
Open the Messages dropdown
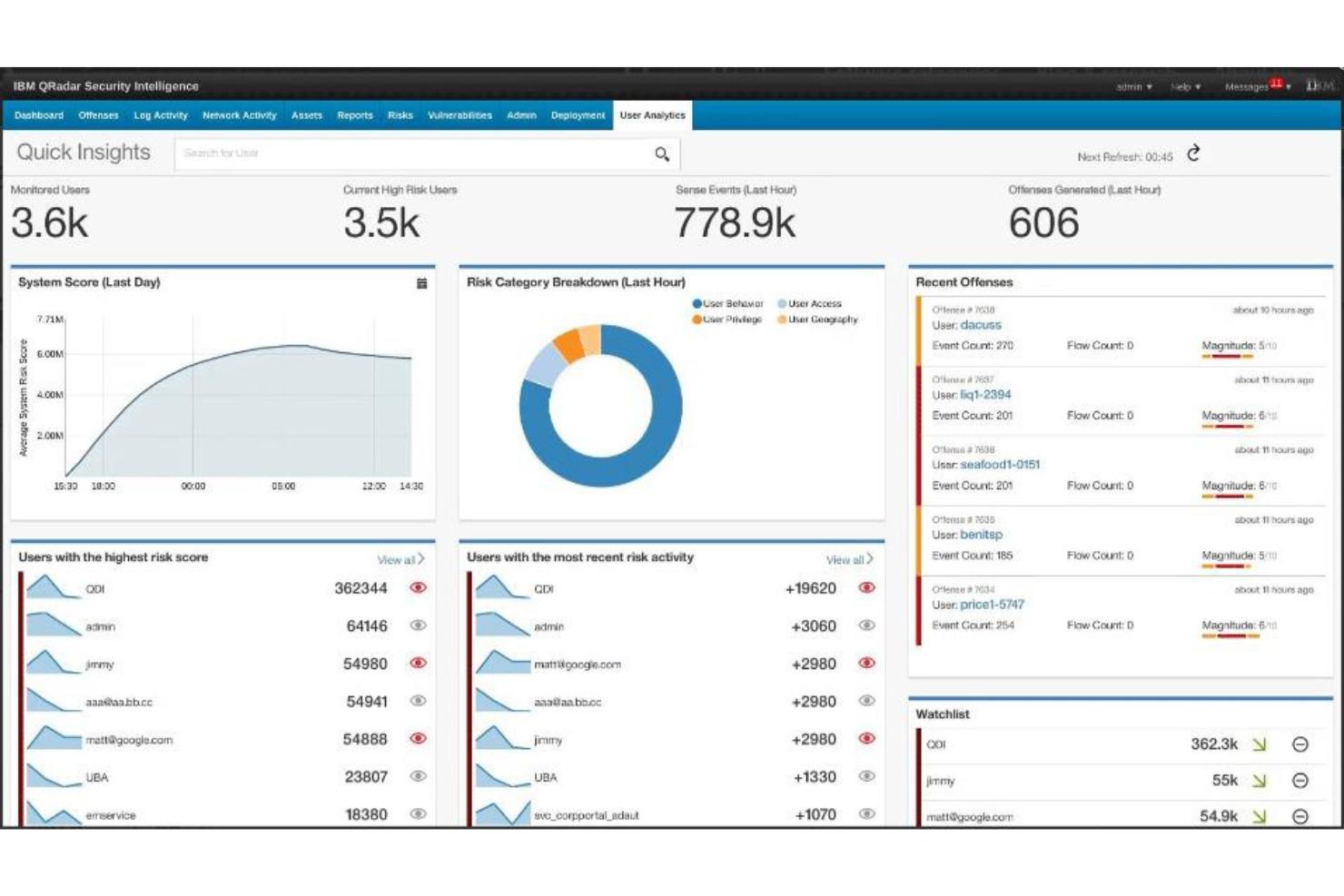(1249, 86)
